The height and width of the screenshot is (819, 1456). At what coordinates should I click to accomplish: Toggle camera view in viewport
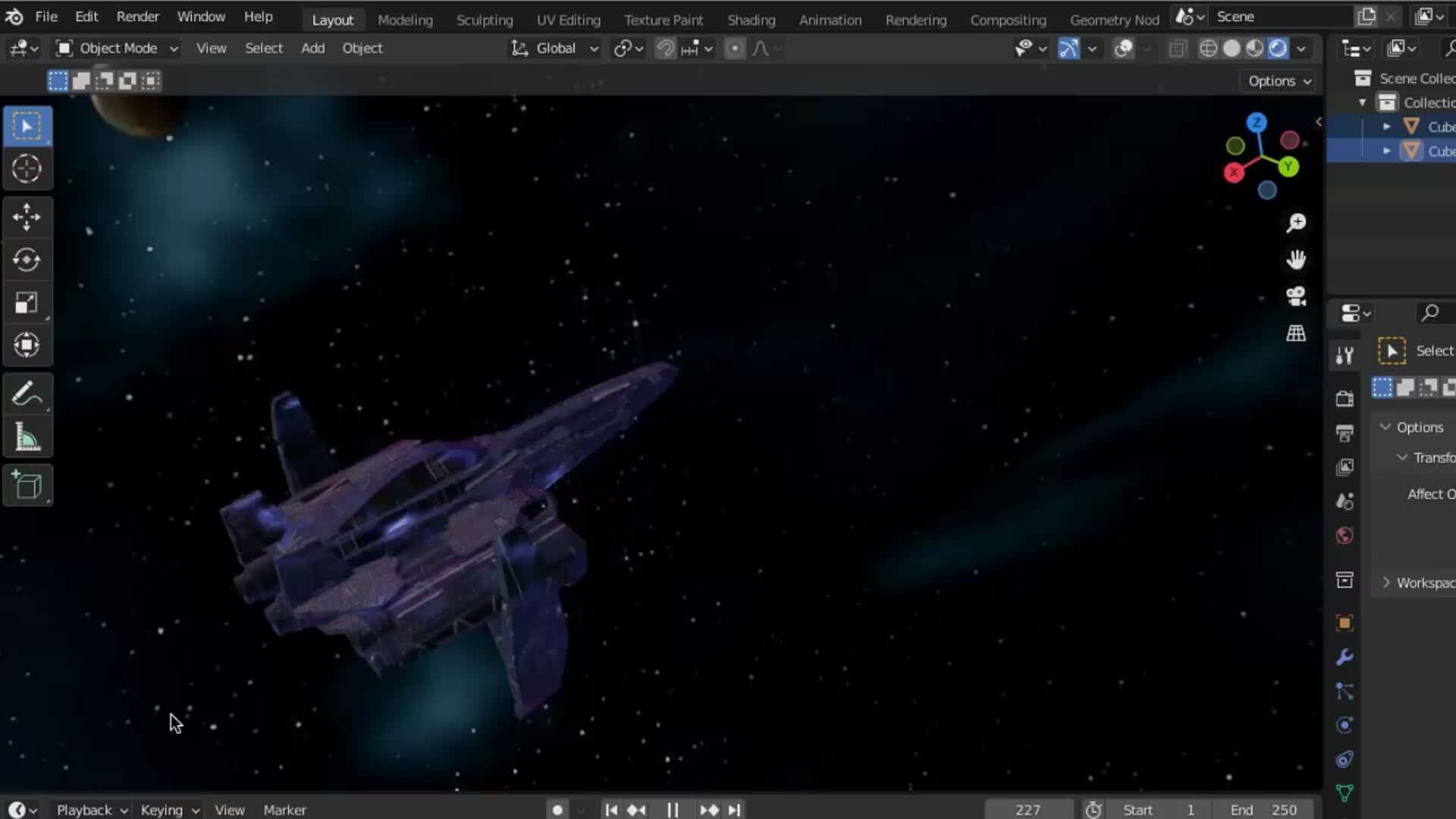[1296, 297]
